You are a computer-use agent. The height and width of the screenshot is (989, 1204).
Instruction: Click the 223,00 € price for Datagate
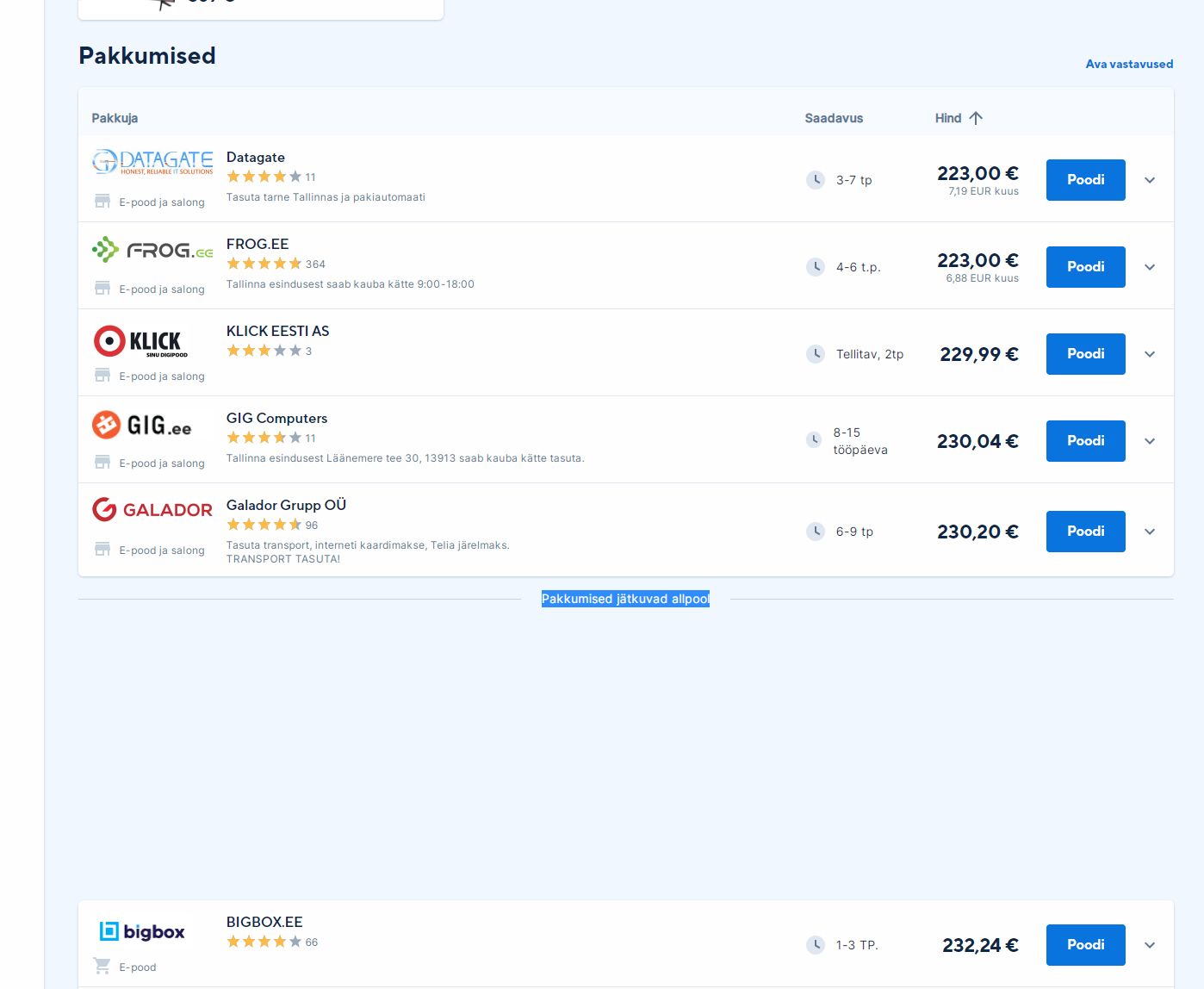click(x=977, y=173)
